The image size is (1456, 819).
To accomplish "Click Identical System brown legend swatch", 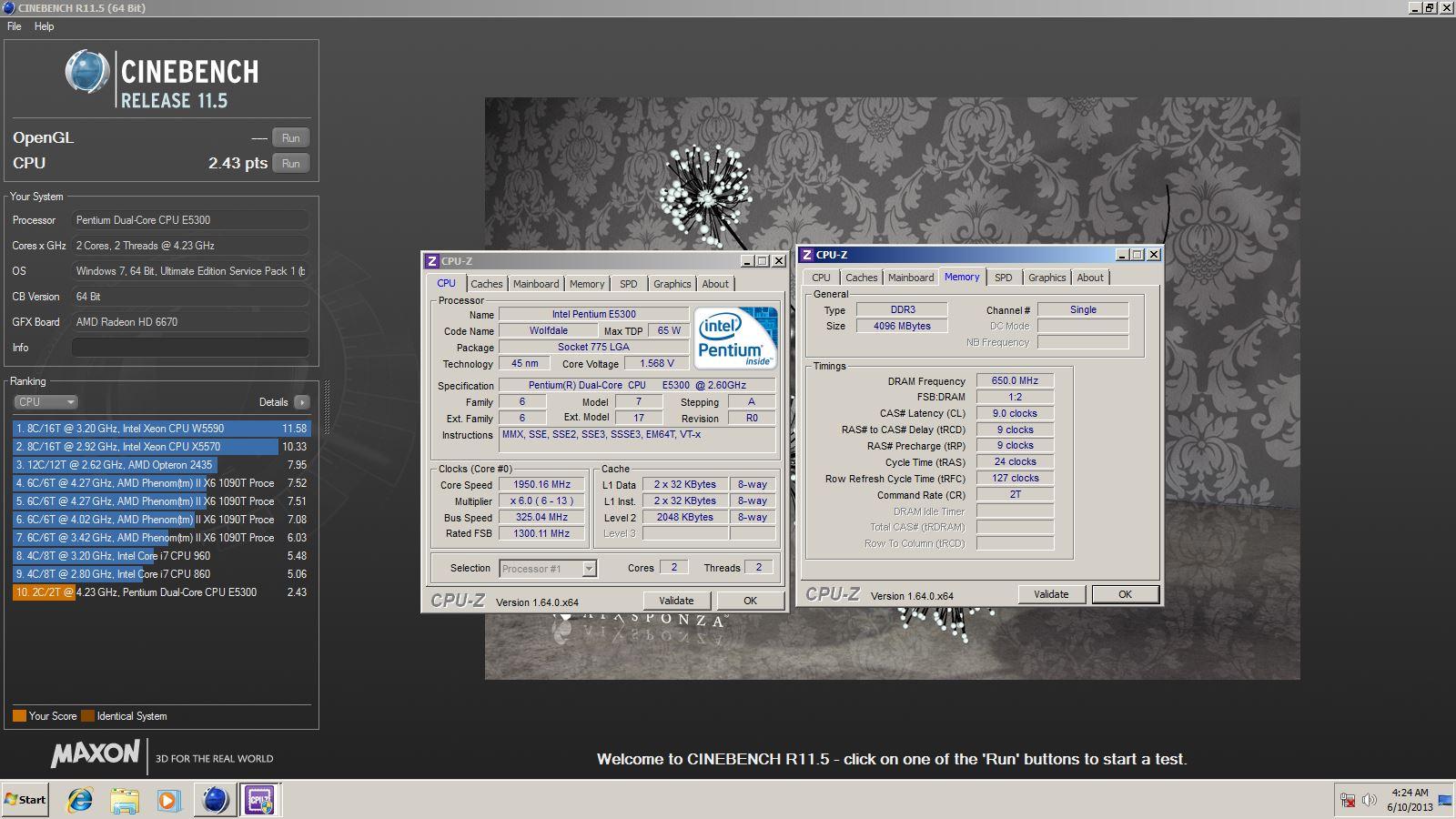I will click(87, 716).
